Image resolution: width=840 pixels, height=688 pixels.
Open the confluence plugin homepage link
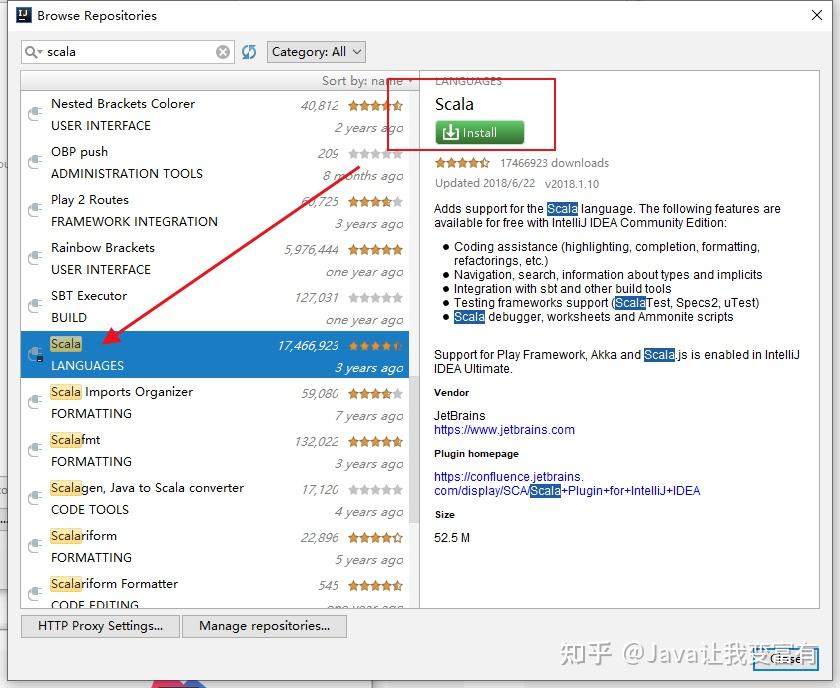click(567, 483)
